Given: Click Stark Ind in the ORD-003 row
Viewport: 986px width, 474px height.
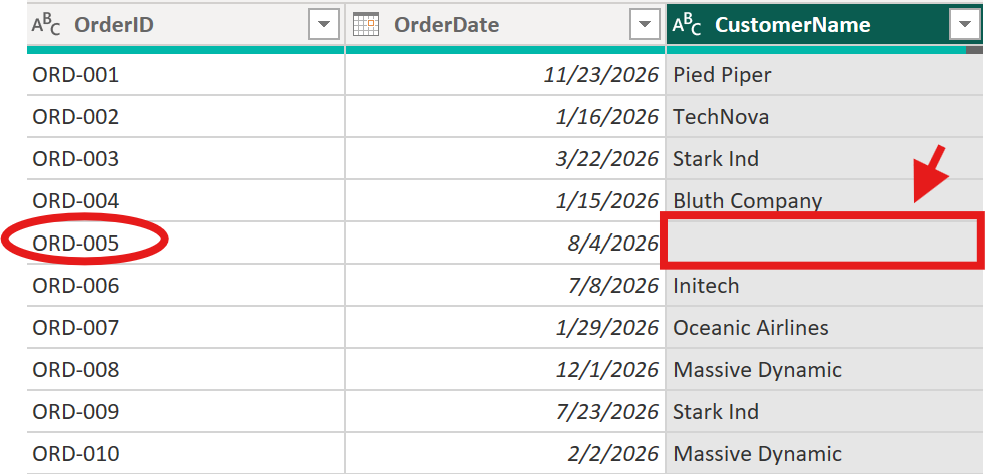Looking at the screenshot, I should [825, 158].
